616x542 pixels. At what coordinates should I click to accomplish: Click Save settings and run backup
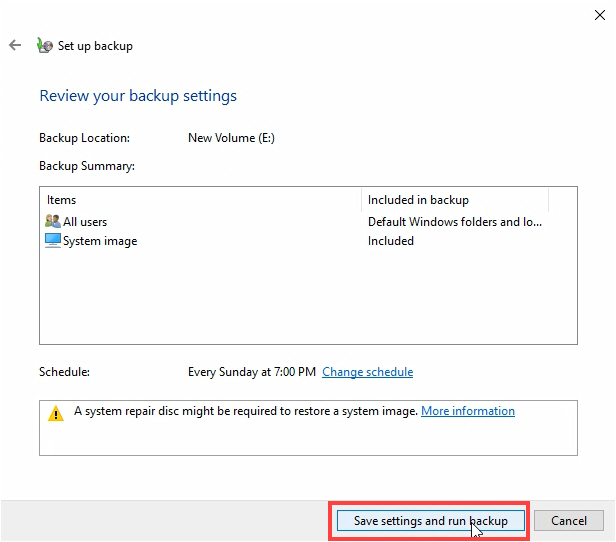point(431,521)
